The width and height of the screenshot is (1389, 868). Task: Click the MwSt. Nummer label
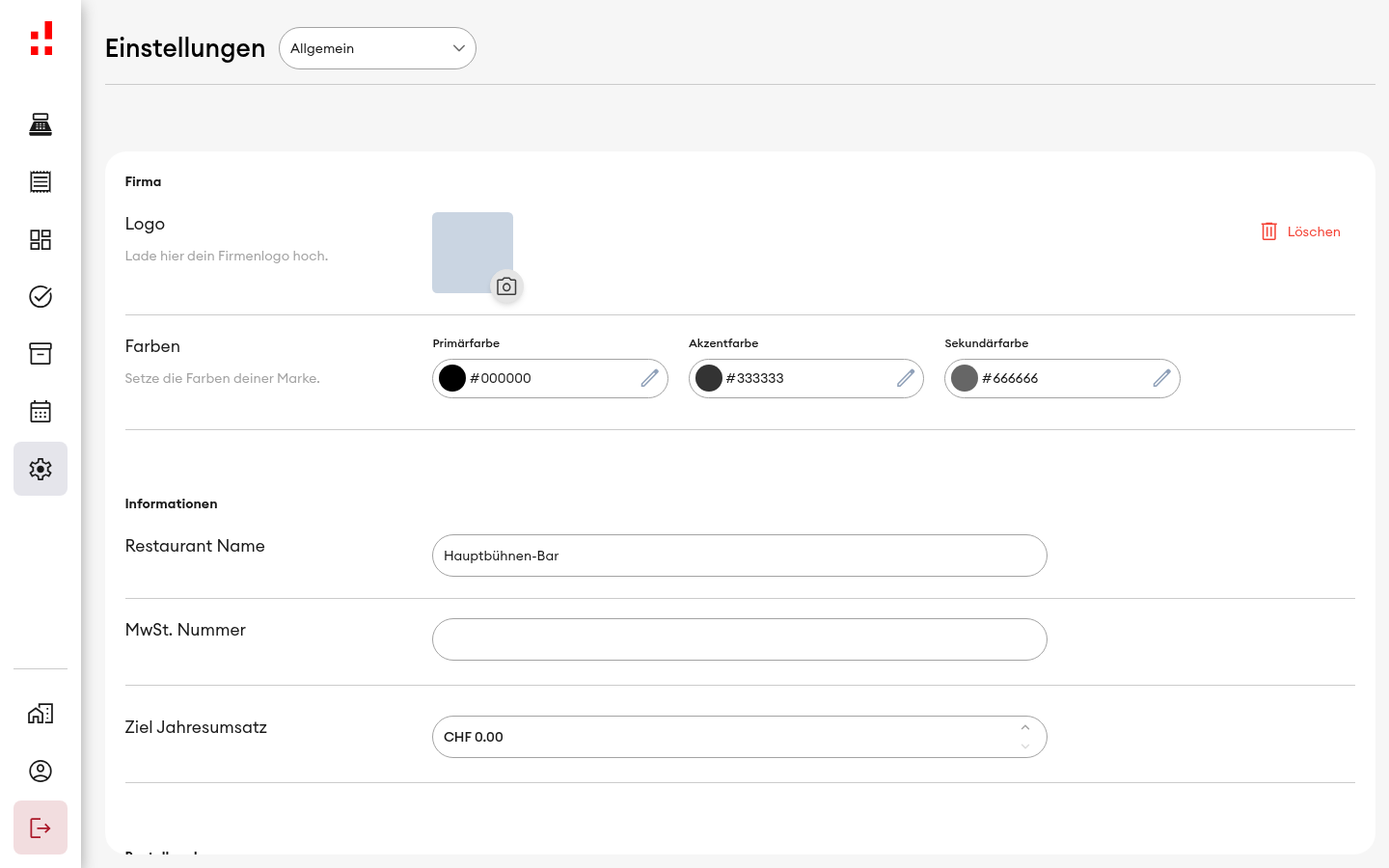pyautogui.click(x=185, y=630)
